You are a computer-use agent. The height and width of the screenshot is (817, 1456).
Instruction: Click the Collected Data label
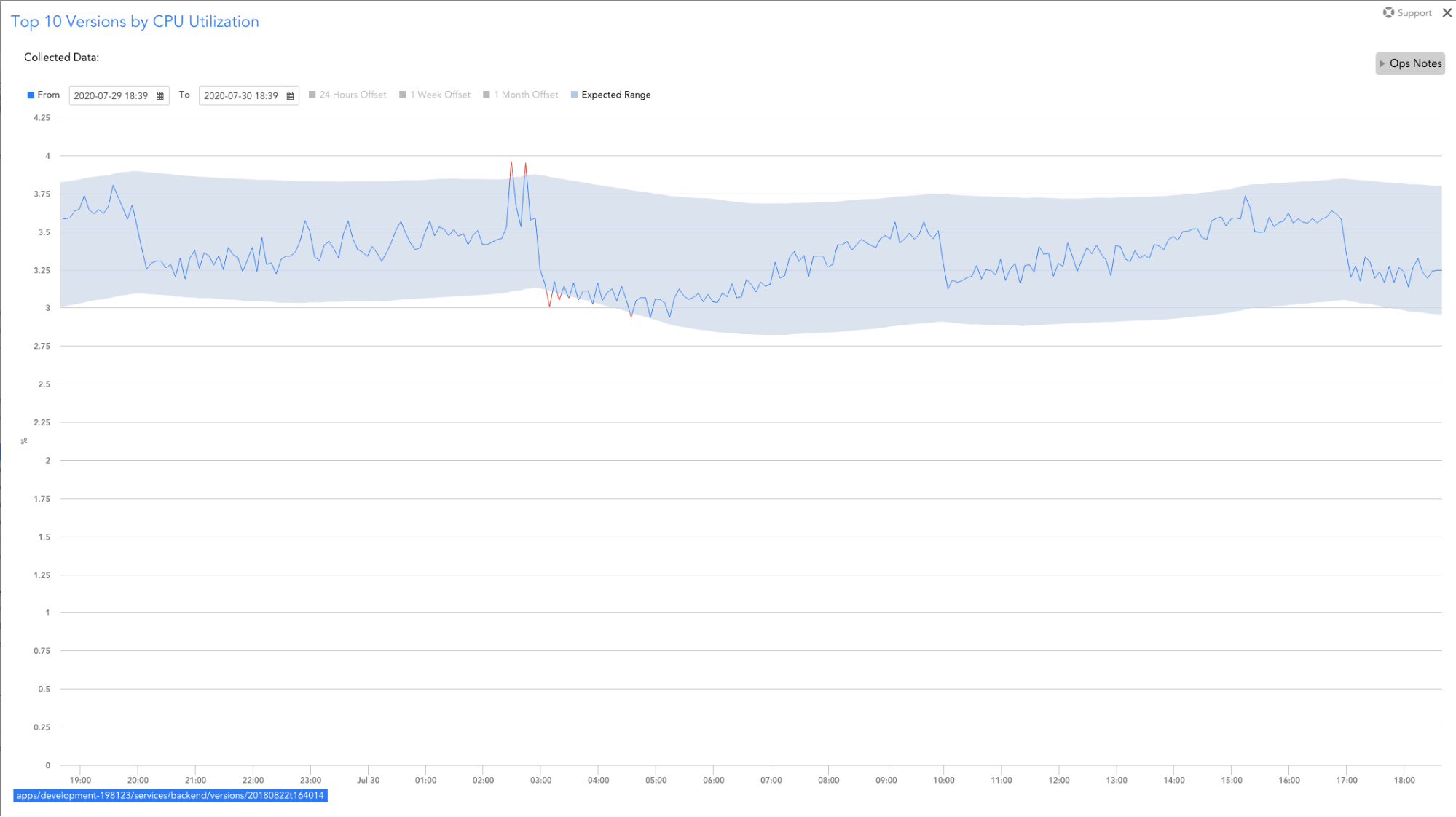tap(61, 58)
